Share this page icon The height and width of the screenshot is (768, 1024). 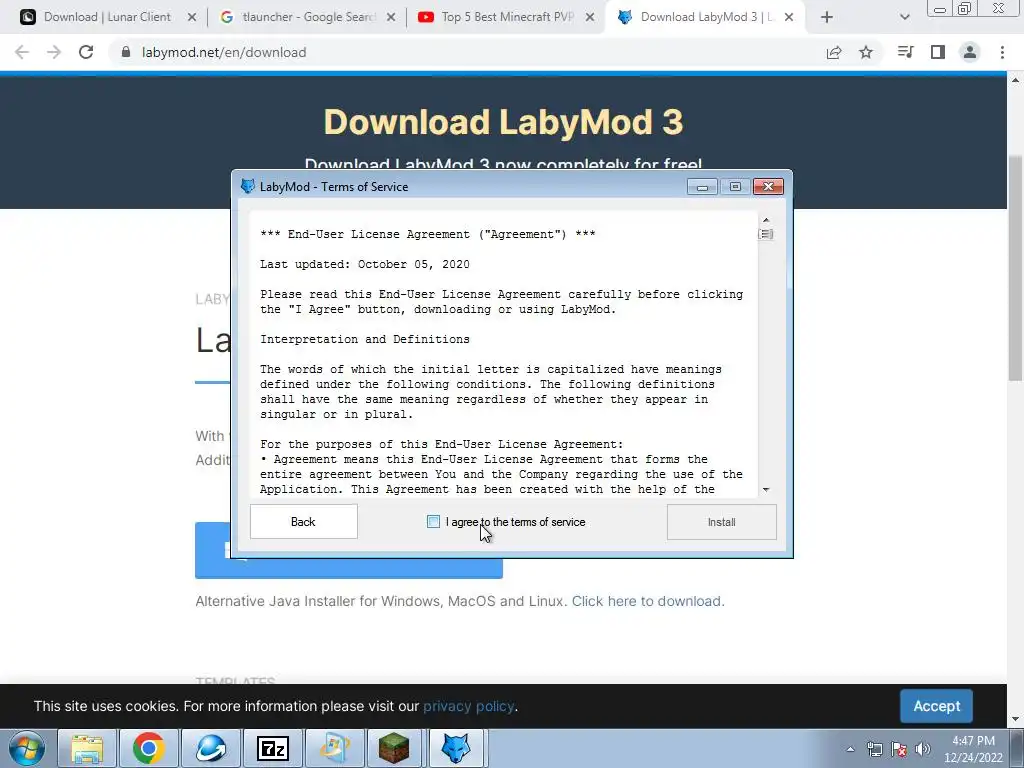(x=834, y=52)
